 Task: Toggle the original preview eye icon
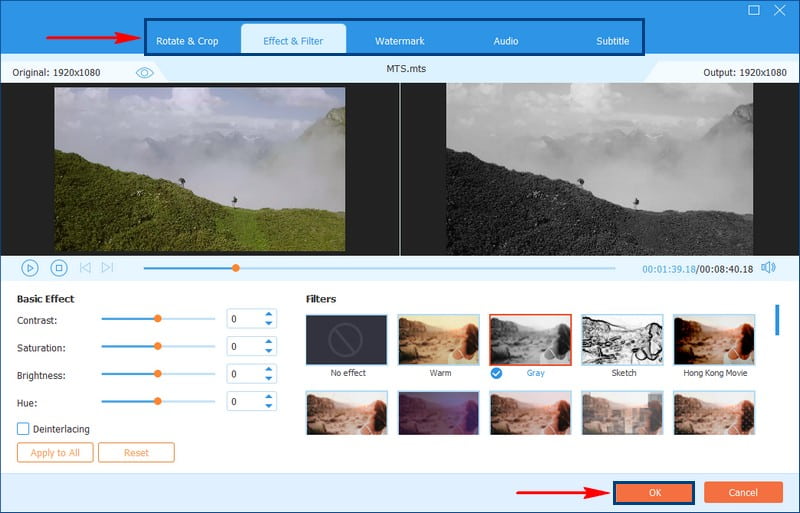[x=144, y=73]
